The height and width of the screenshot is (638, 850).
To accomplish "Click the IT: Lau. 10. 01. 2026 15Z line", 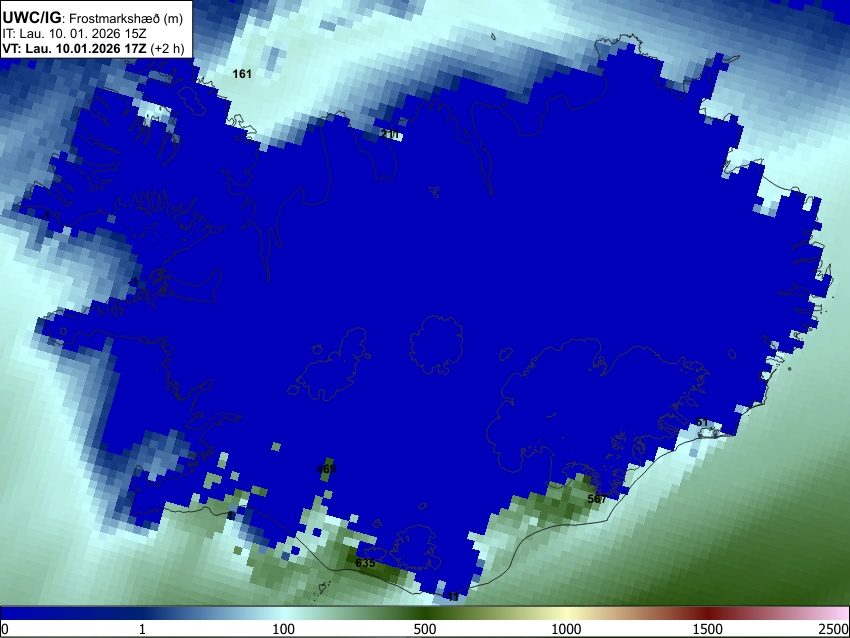I will [x=74, y=34].
